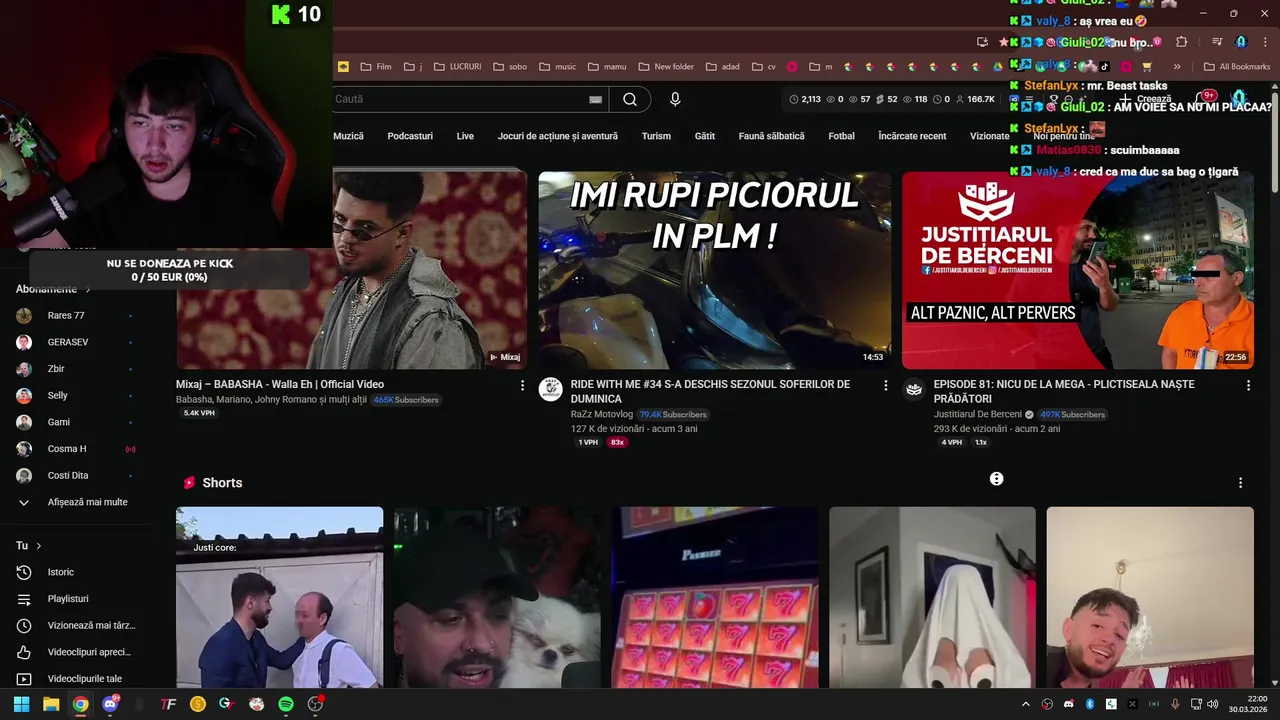Select the Fotbal filter chip
This screenshot has height=720, width=1280.
(x=841, y=136)
